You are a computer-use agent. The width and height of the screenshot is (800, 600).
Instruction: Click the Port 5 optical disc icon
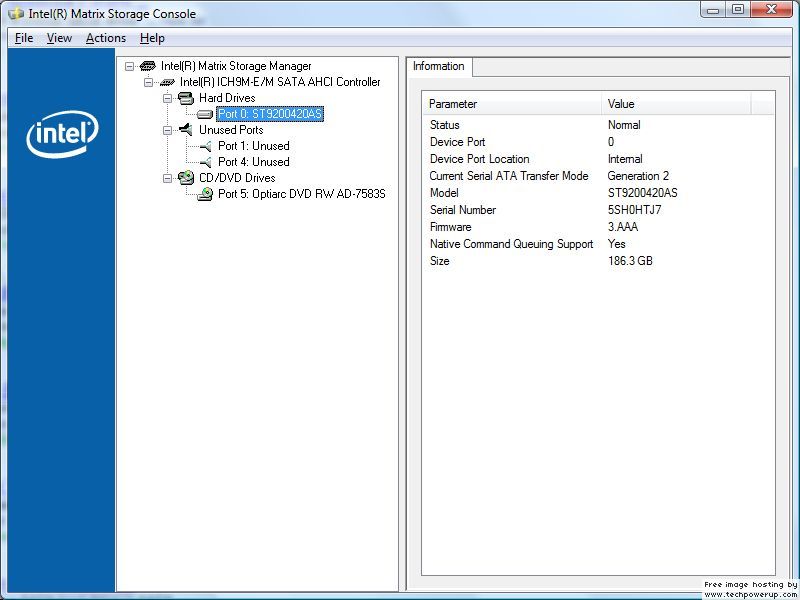pyautogui.click(x=205, y=194)
